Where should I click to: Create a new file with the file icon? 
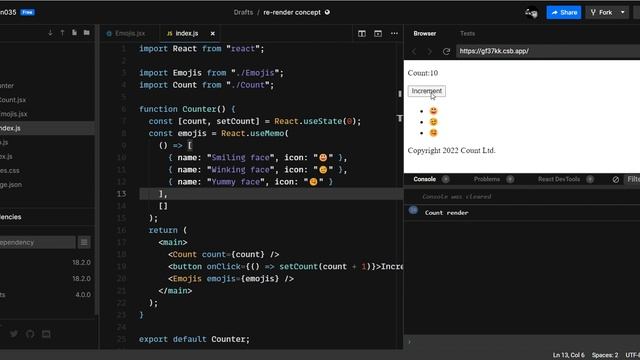(74, 33)
